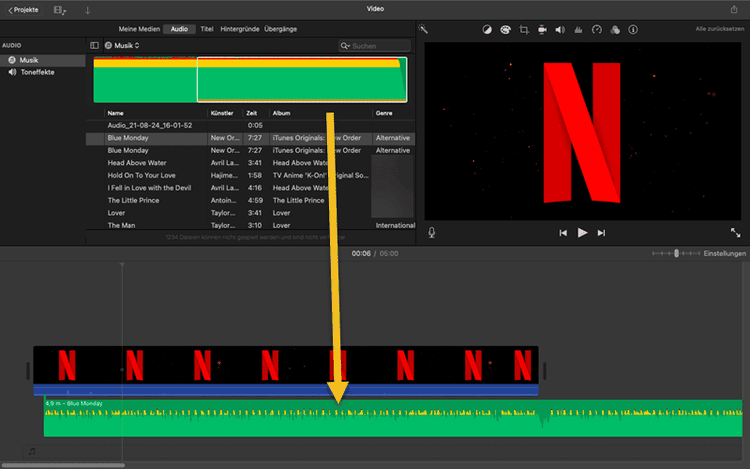Image resolution: width=750 pixels, height=469 pixels.
Task: Click the blue audio strip under video clip
Action: [x=286, y=390]
